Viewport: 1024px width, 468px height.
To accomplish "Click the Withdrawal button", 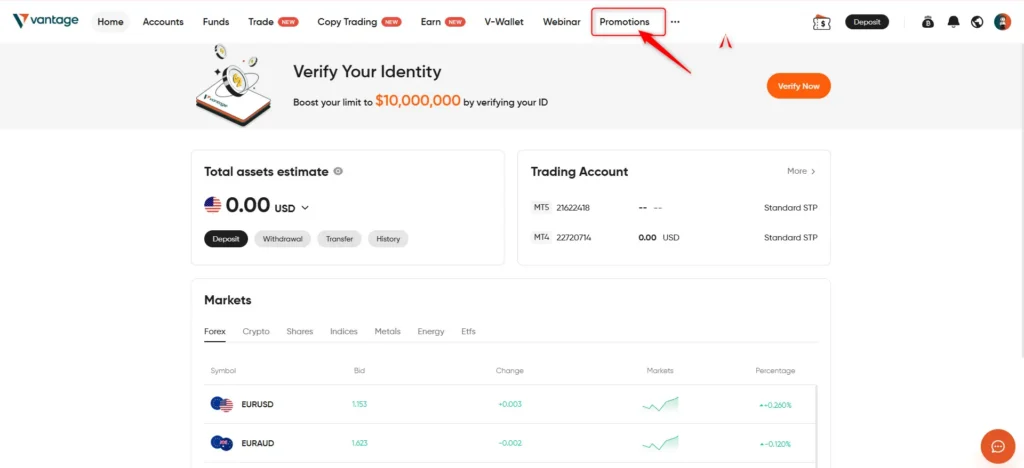I will pos(283,239).
